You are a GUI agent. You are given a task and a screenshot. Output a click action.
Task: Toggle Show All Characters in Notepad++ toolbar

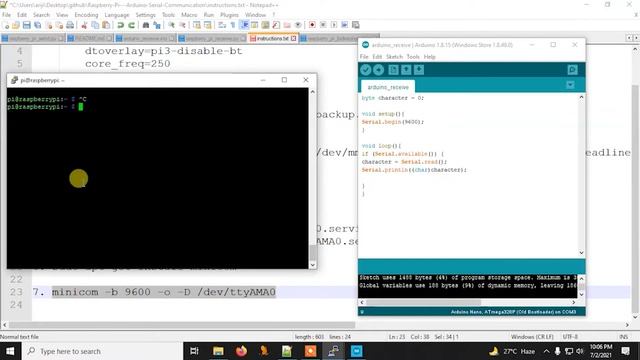[x=233, y=25]
